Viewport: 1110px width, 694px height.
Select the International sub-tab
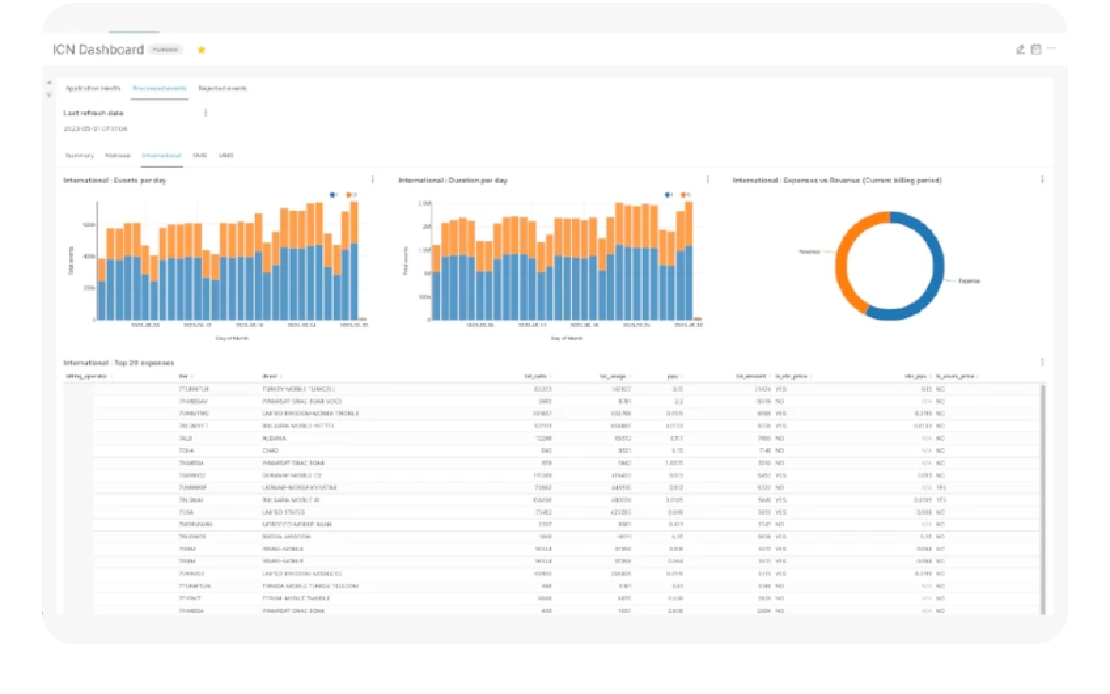[x=161, y=155]
